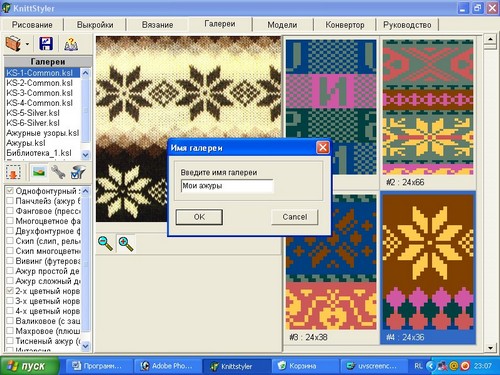
Task: Check the Валиковое option
Action: (x=10, y=321)
